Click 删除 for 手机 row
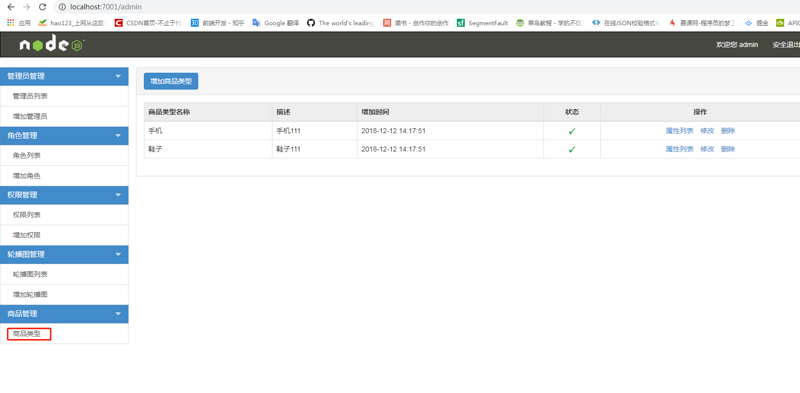Viewport: 800px width, 393px height. pyautogui.click(x=728, y=131)
